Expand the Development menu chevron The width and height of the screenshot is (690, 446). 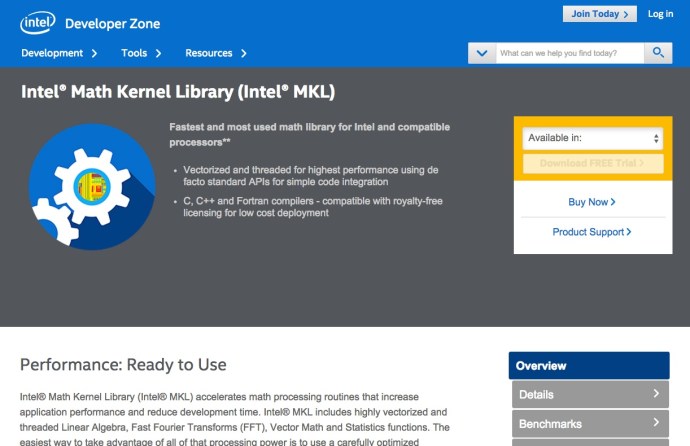(94, 53)
